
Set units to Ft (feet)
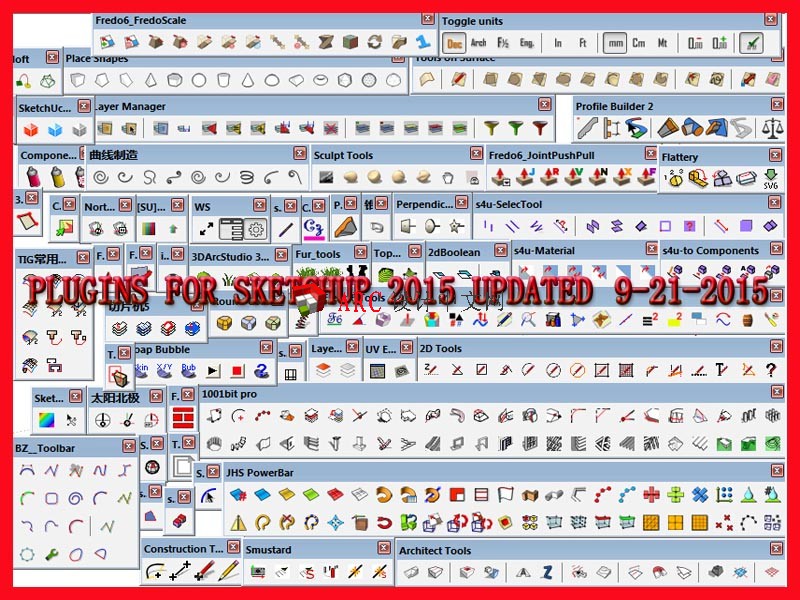[x=583, y=43]
